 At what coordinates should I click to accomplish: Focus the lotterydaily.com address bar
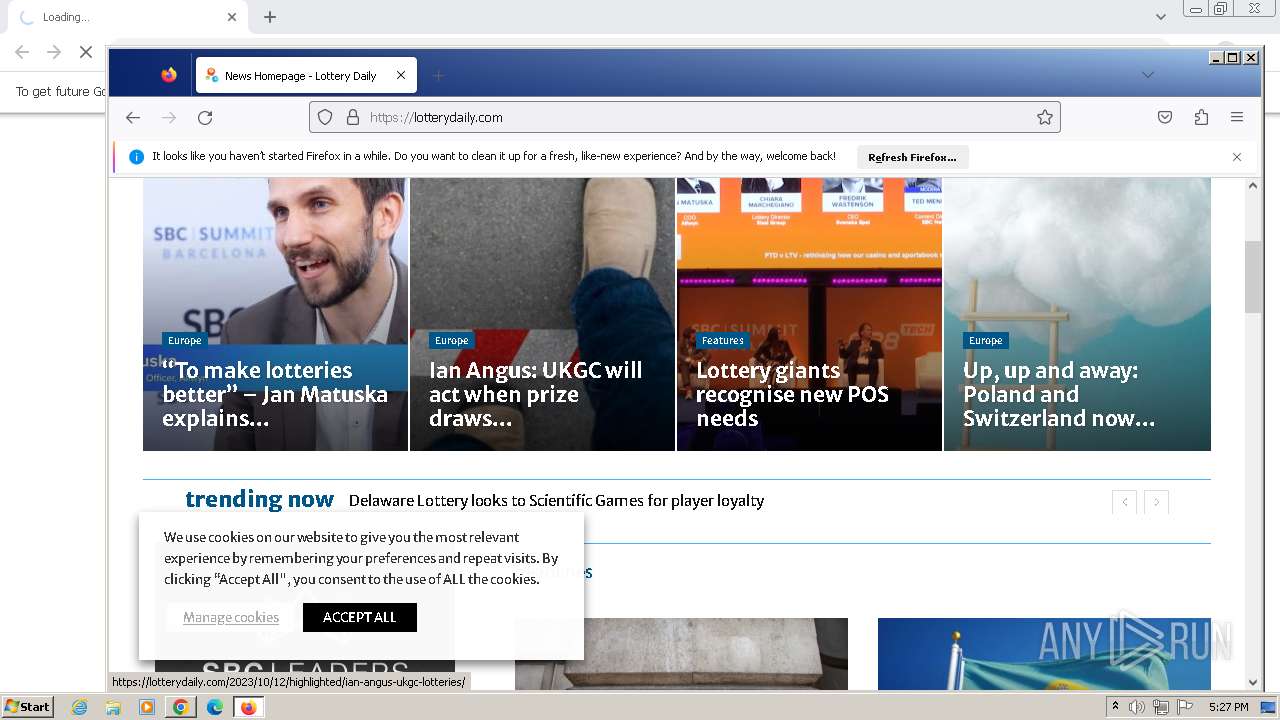tap(684, 117)
